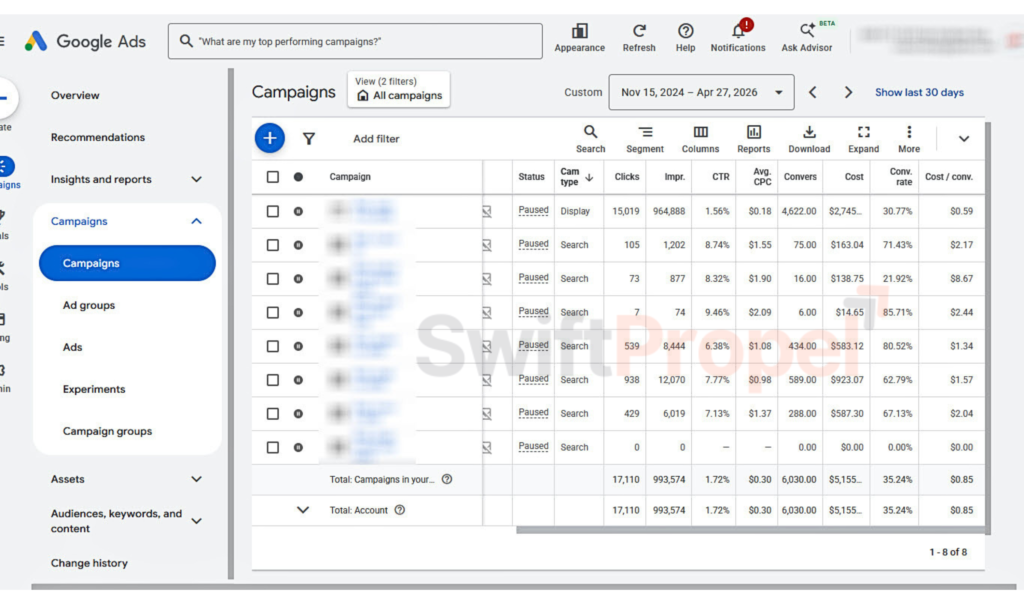
Task: Click help icon next to Total: Campaigns
Action: pyautogui.click(x=447, y=479)
